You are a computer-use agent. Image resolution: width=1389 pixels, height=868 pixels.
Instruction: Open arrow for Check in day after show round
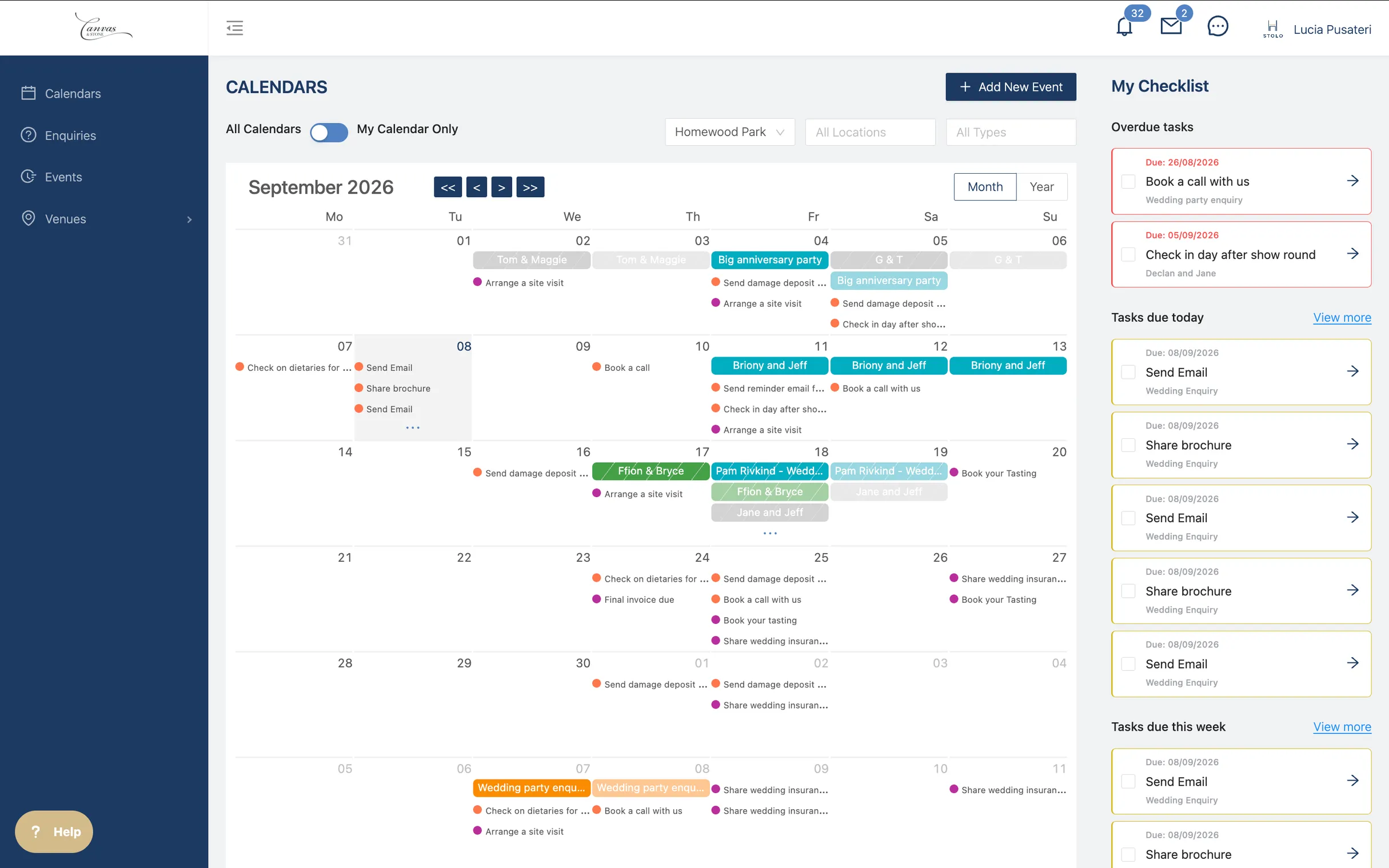pyautogui.click(x=1352, y=254)
